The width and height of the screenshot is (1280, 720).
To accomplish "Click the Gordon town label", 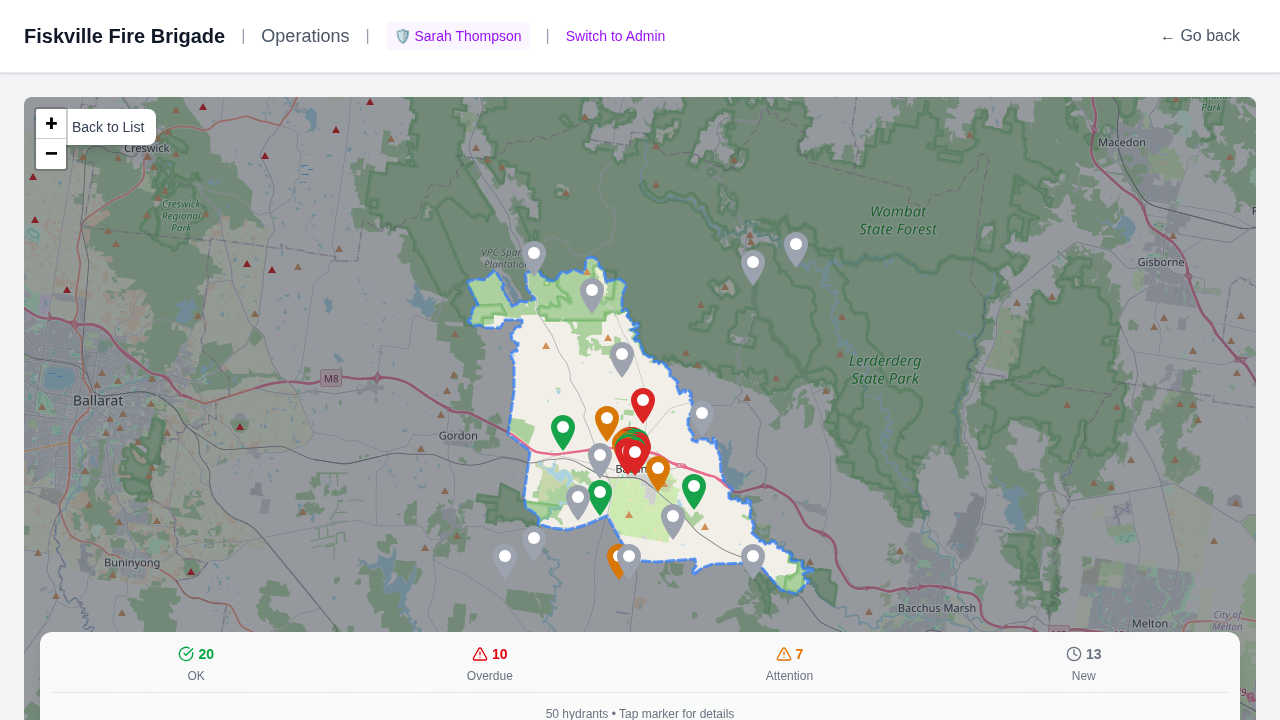I will 458,436.
